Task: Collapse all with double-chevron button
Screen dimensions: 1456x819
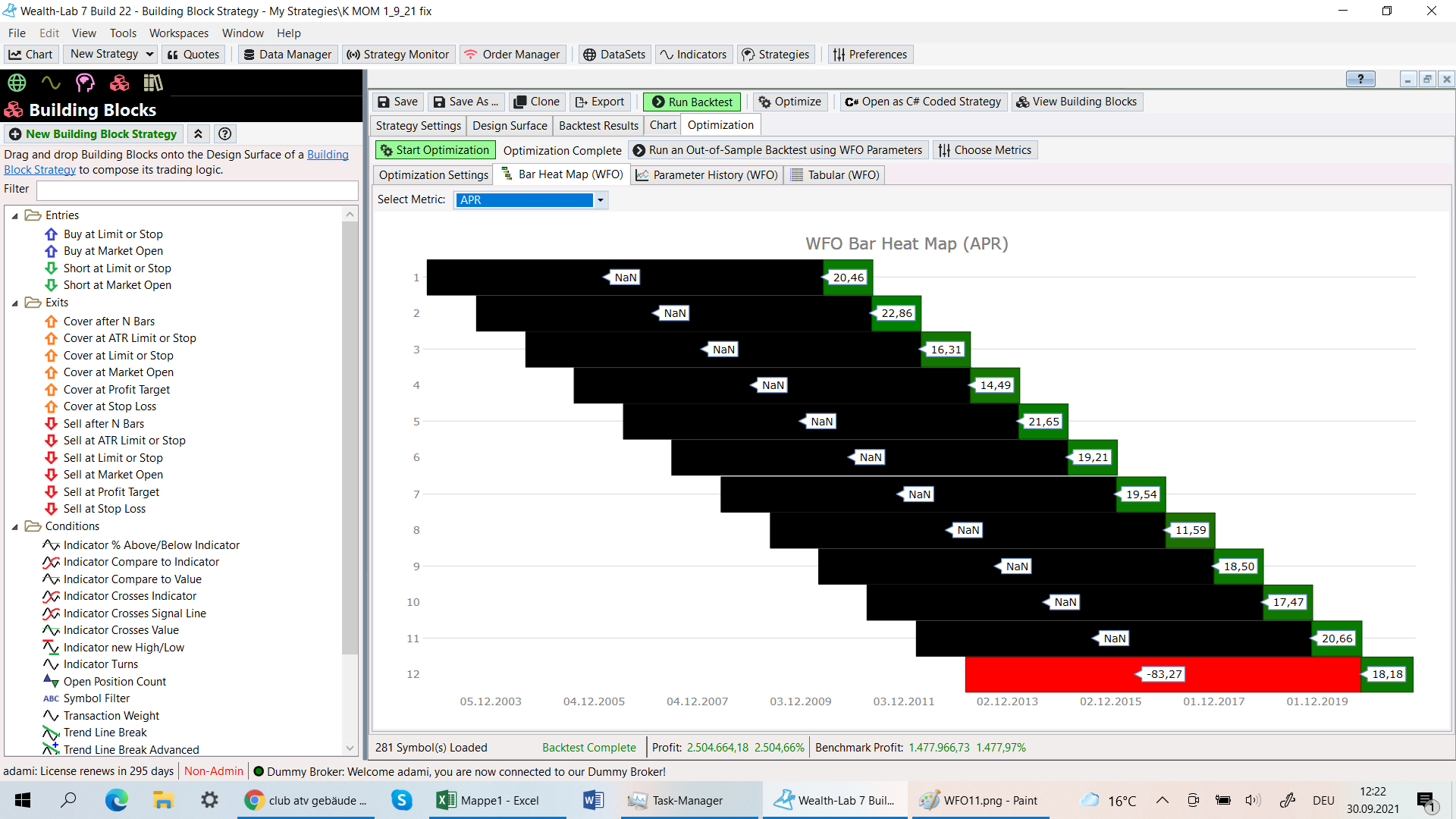Action: point(198,134)
